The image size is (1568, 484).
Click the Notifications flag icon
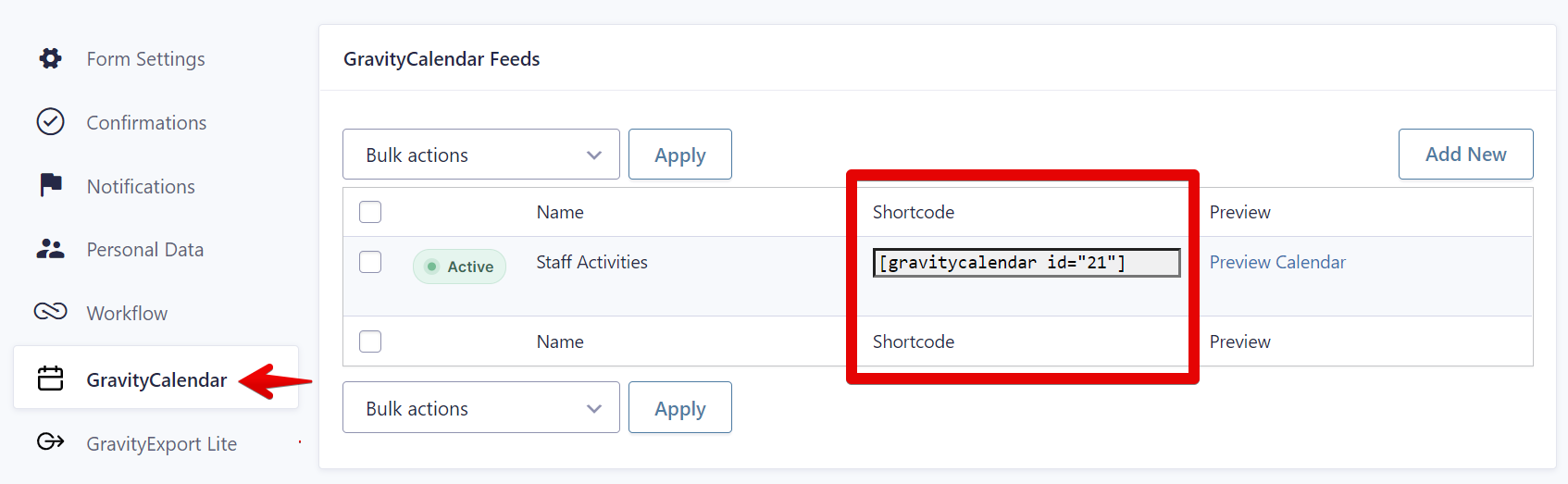[50, 185]
